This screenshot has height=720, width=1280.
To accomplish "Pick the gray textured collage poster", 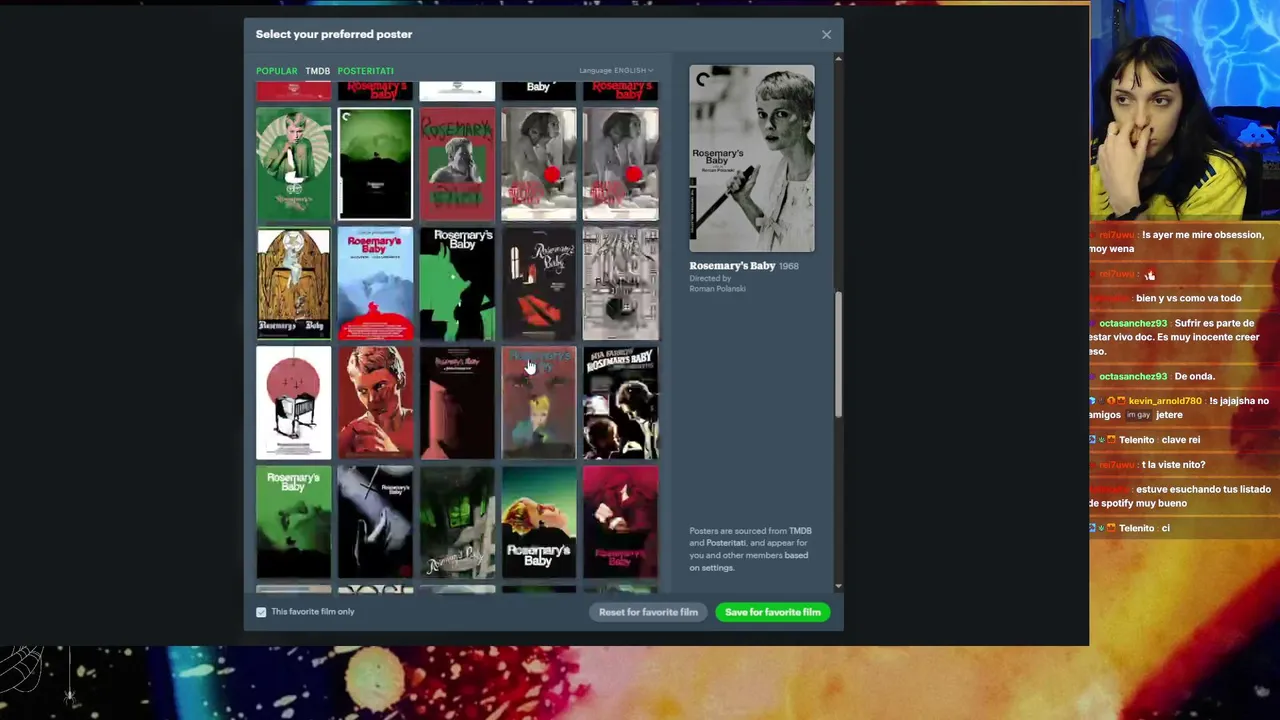I will [621, 284].
